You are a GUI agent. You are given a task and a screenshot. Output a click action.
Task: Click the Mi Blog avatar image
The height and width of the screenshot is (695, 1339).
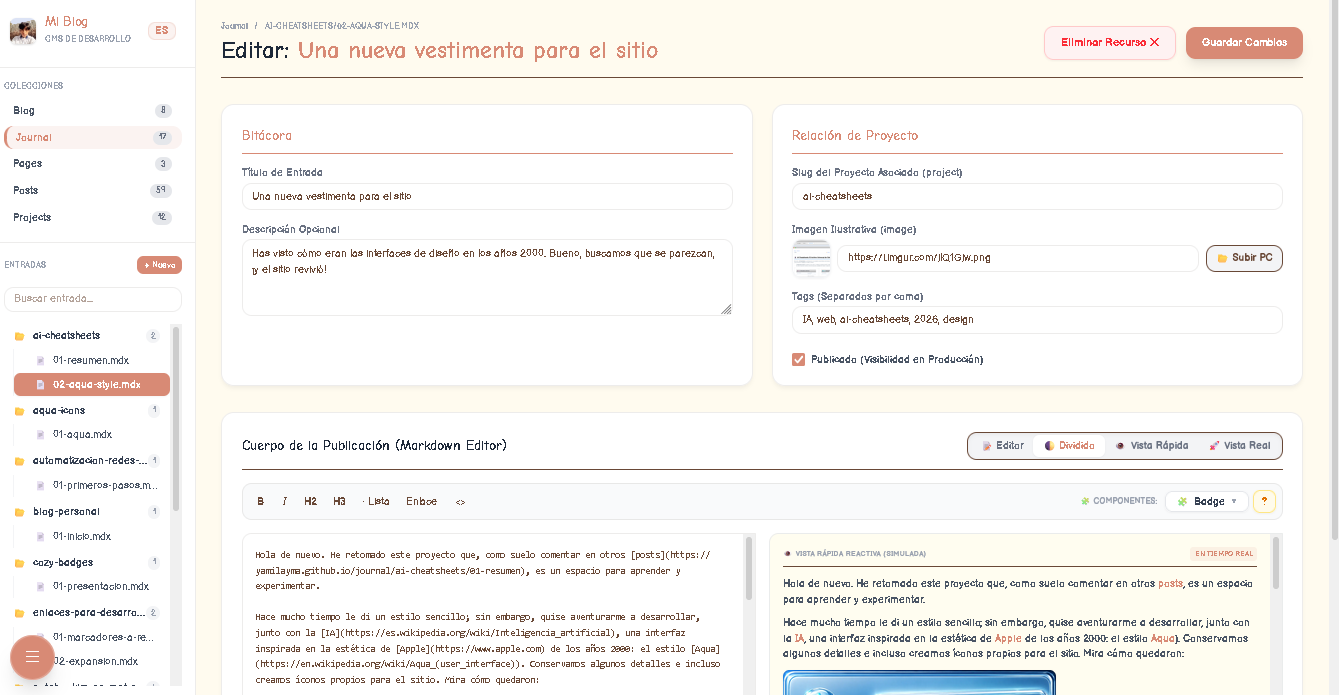(23, 31)
